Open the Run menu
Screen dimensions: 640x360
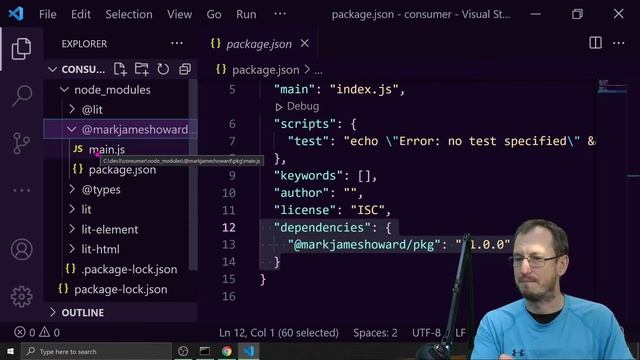(246, 14)
